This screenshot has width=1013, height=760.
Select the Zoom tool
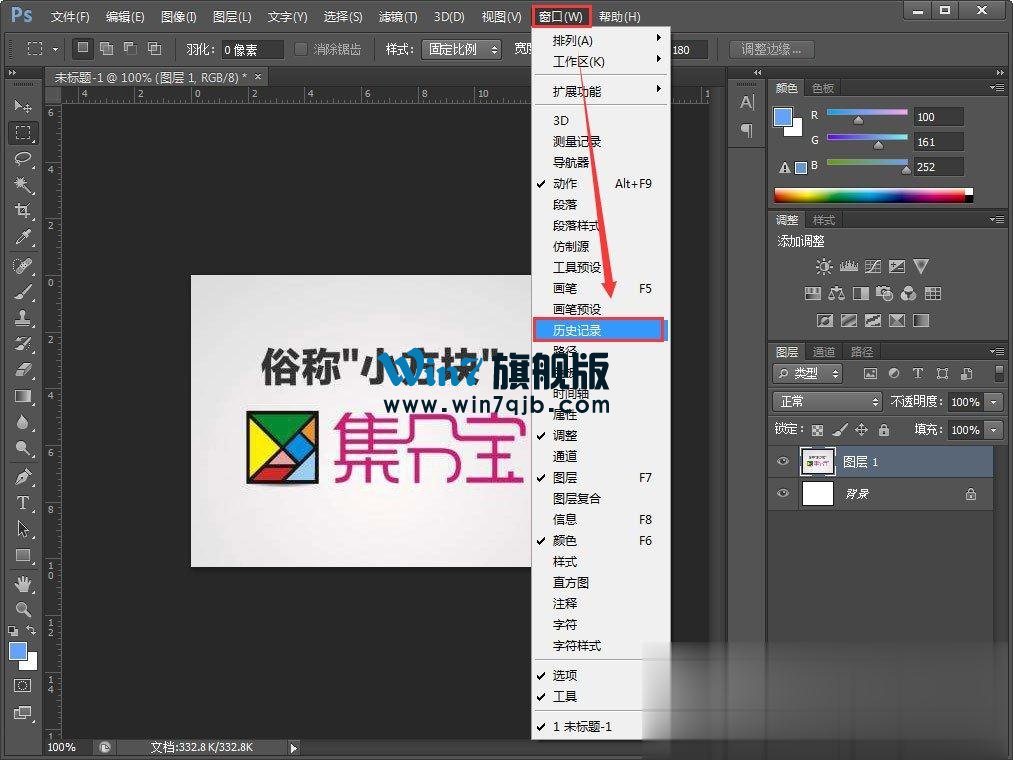click(23, 609)
